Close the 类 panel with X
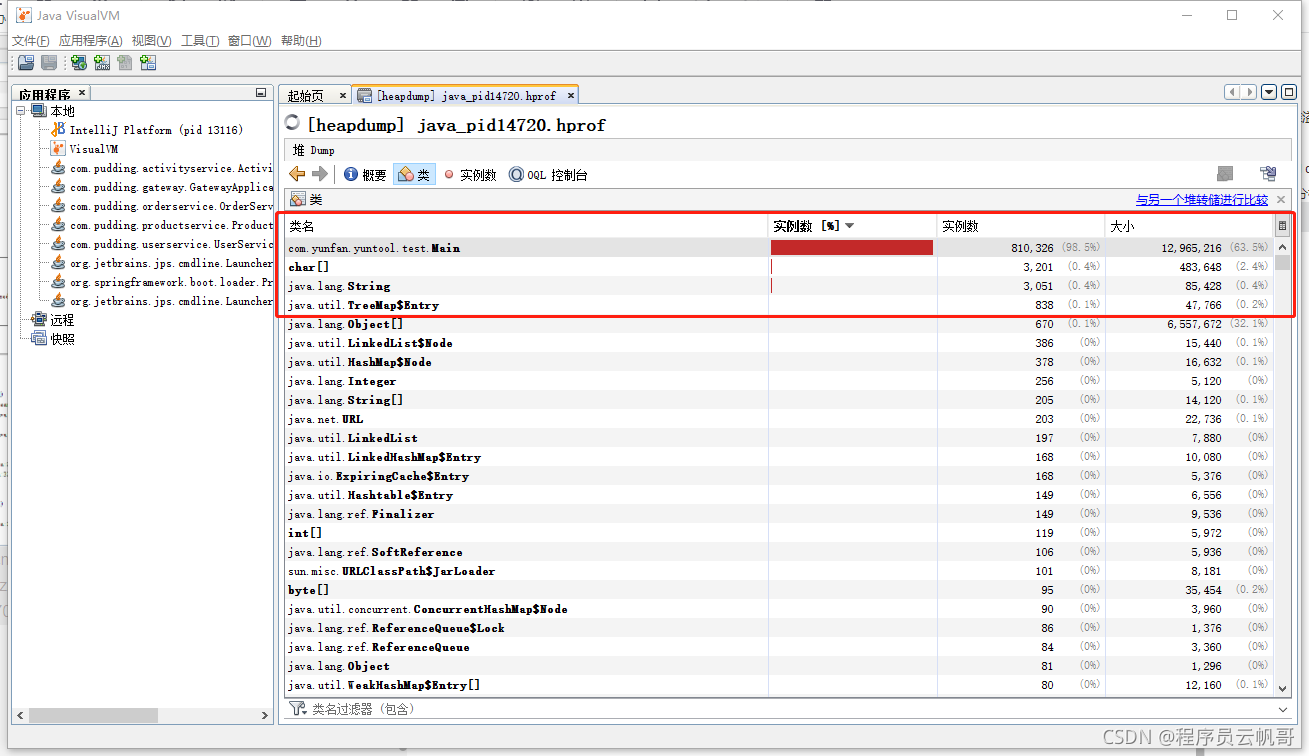This screenshot has width=1309, height=756. click(1281, 200)
